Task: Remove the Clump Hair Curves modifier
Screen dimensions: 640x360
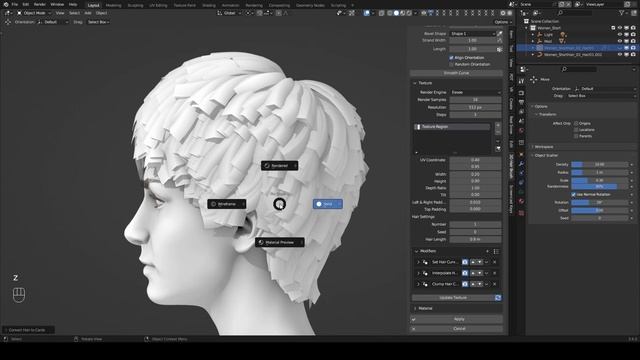Action: 494,284
